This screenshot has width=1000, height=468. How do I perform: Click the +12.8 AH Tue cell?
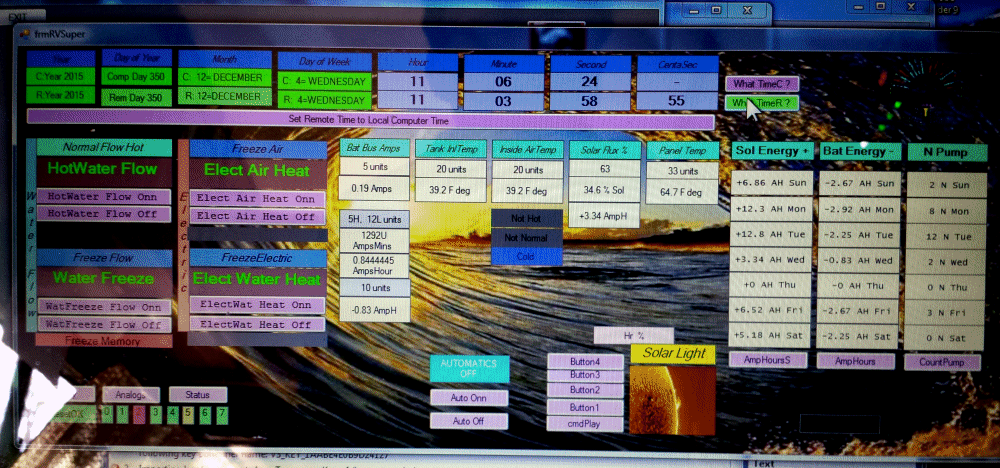point(771,234)
